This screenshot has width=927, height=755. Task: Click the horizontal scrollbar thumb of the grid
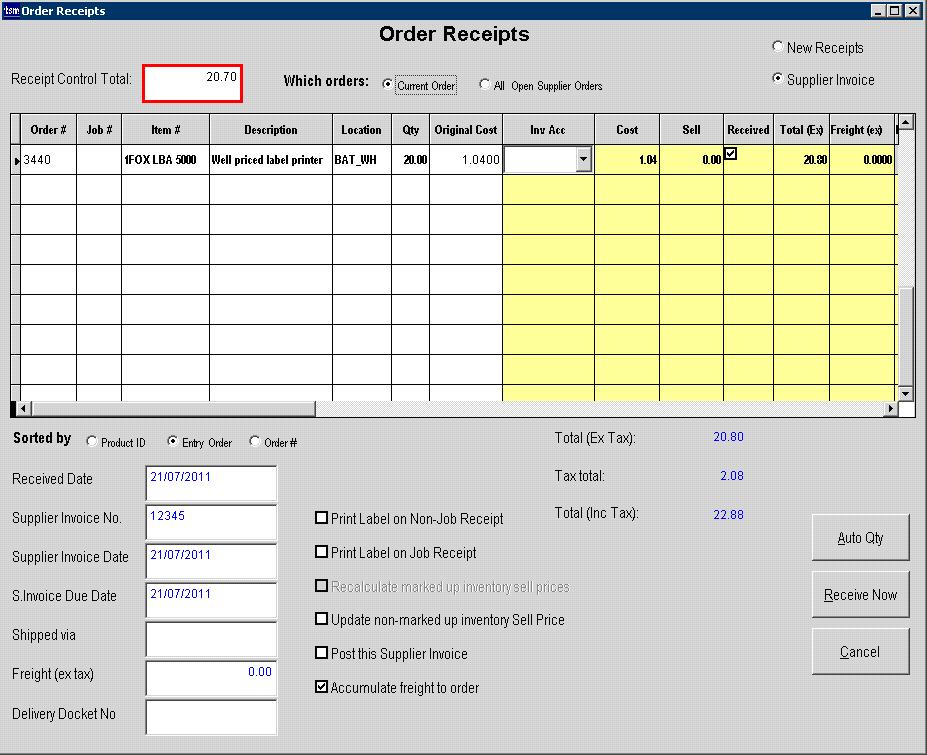pyautogui.click(x=173, y=408)
